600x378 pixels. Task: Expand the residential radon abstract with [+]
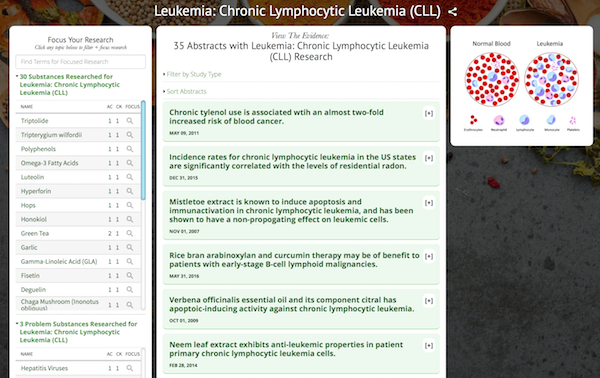(429, 158)
